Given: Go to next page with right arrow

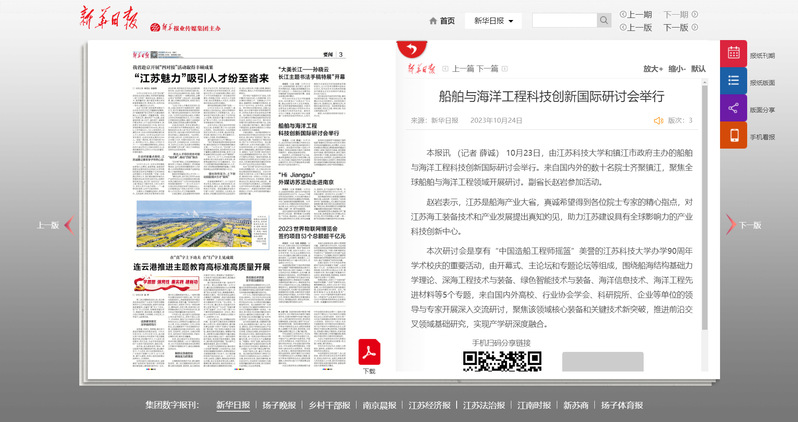Looking at the screenshot, I should tap(729, 225).
